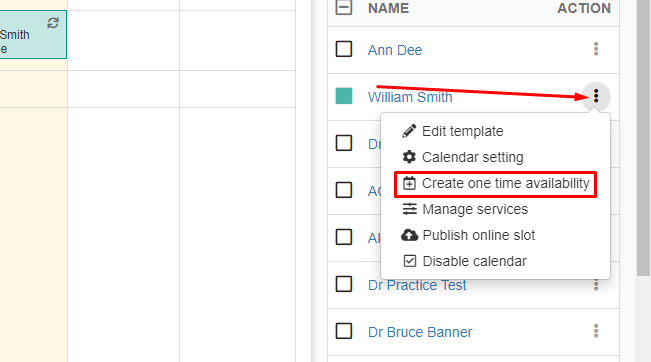
Task: Click the recurring sync icon on the Smith appointment
Action: [x=53, y=23]
